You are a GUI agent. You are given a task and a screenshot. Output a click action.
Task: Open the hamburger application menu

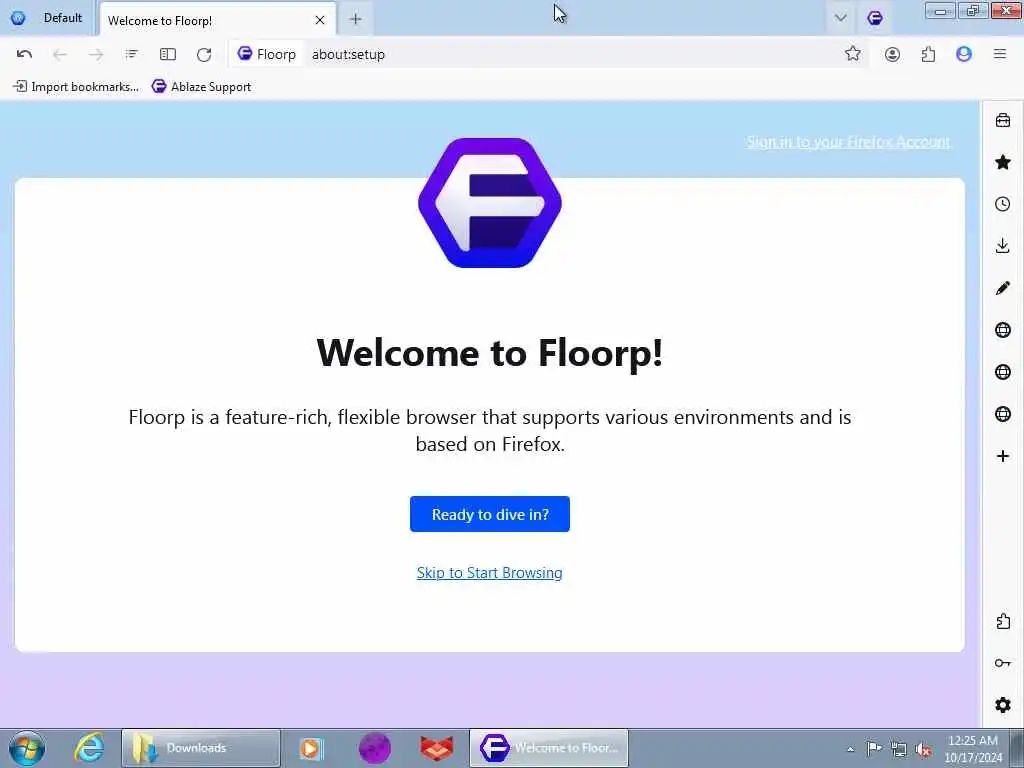pyautogui.click(x=1000, y=54)
